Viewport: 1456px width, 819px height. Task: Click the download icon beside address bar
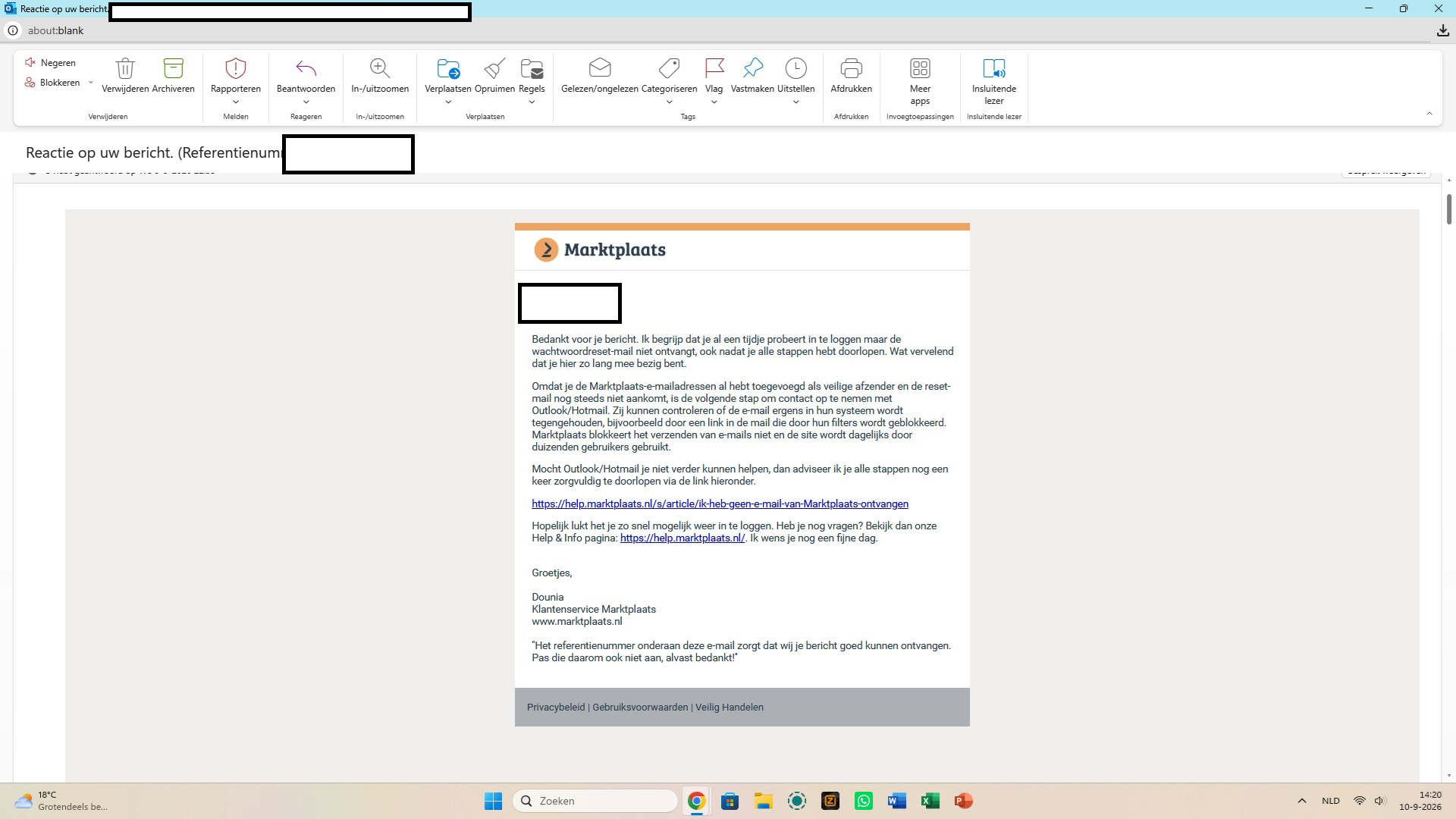(x=1442, y=30)
